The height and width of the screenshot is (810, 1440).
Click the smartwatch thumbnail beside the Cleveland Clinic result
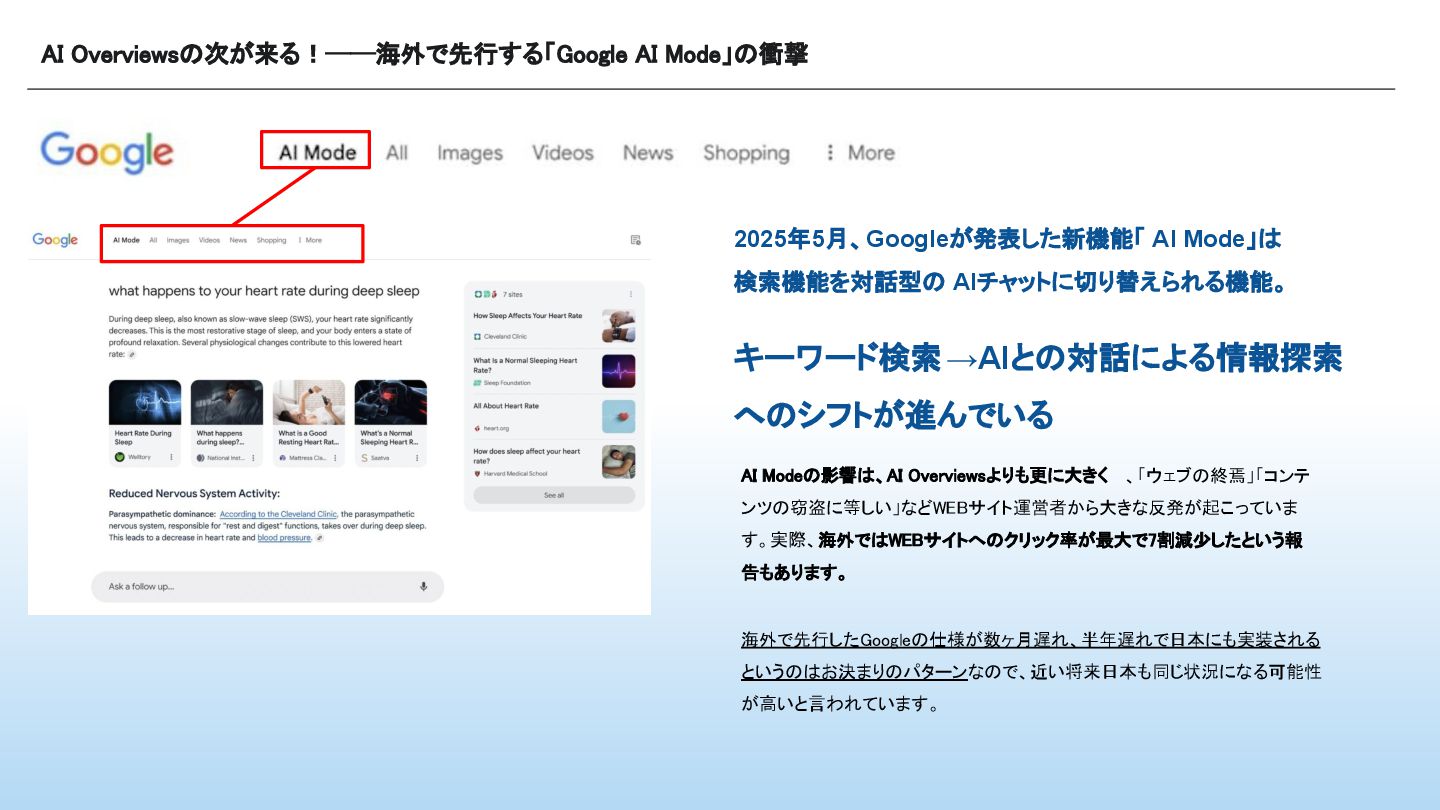point(618,326)
